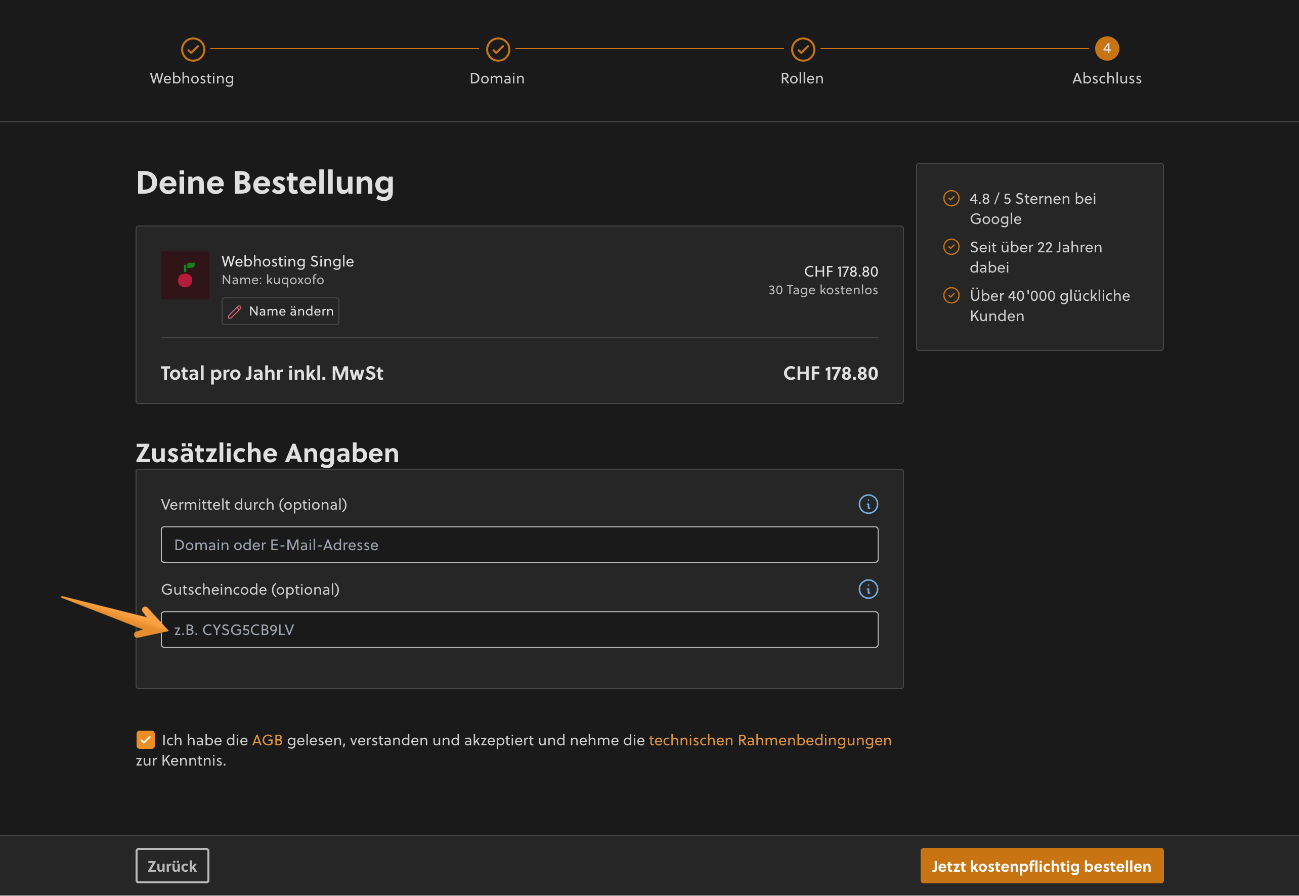Click the Seit über 22 Jahren dabei text
Screen dimensions: 1299x896
click(1036, 257)
